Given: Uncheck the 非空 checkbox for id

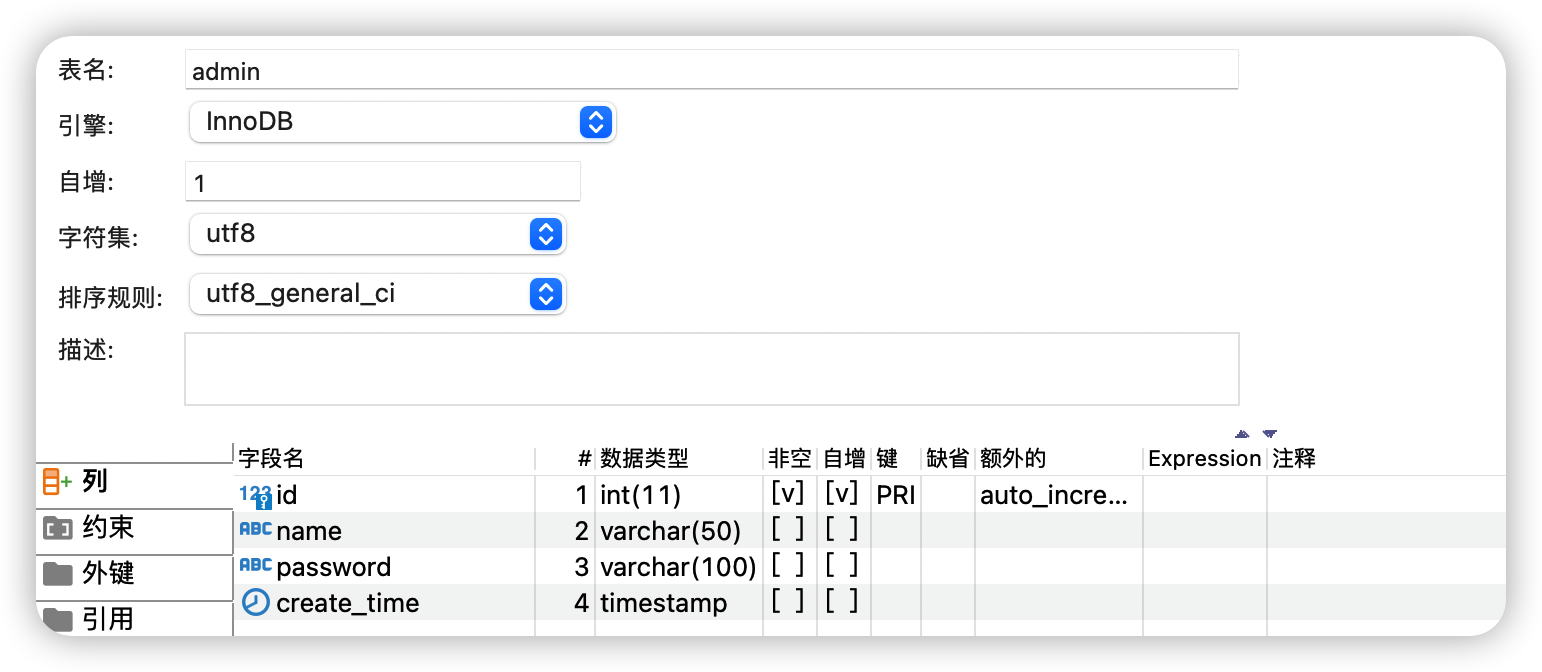Looking at the screenshot, I should 790,493.
